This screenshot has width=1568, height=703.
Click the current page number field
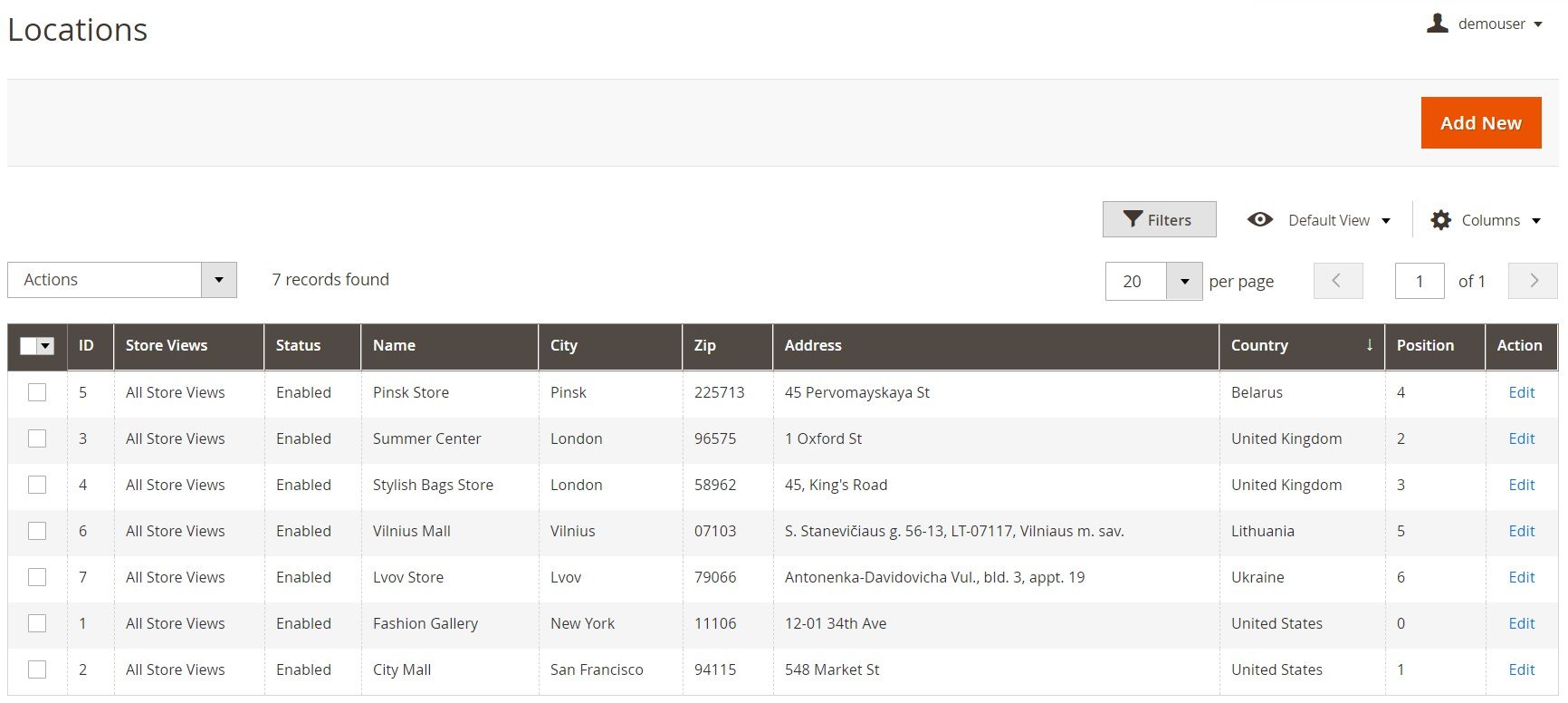[1420, 281]
